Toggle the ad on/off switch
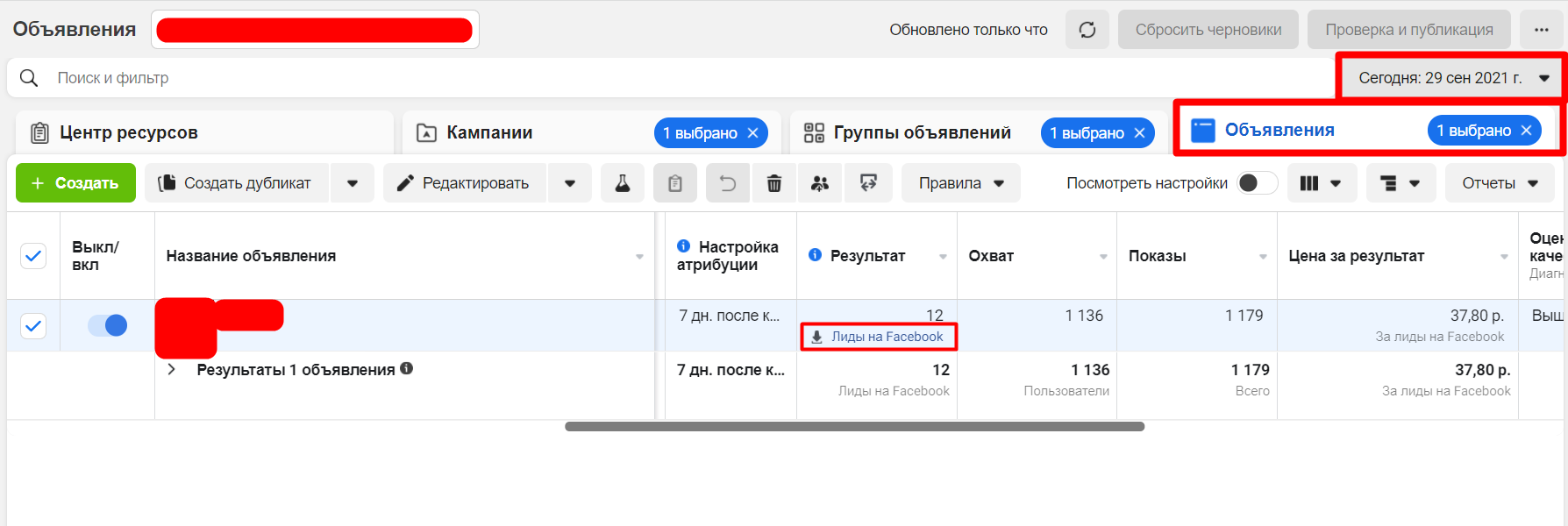1568x526 pixels. [107, 325]
